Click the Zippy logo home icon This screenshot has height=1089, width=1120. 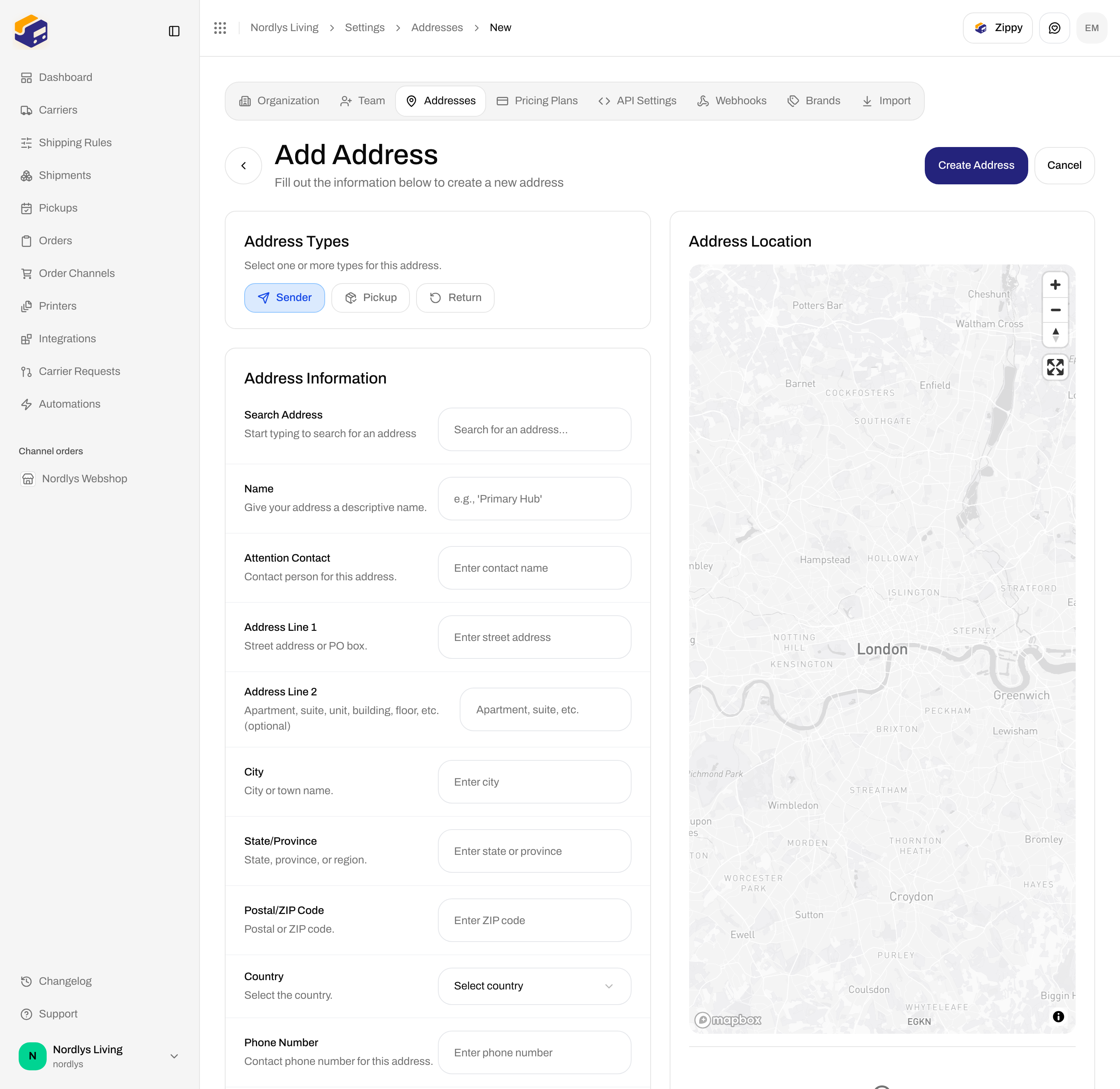31,32
